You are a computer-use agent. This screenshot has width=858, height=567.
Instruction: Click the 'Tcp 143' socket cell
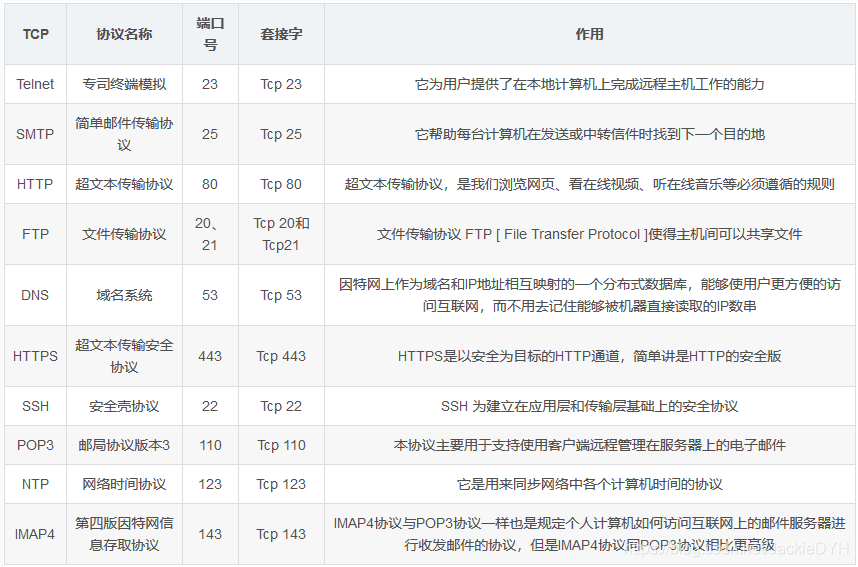pyautogui.click(x=281, y=534)
